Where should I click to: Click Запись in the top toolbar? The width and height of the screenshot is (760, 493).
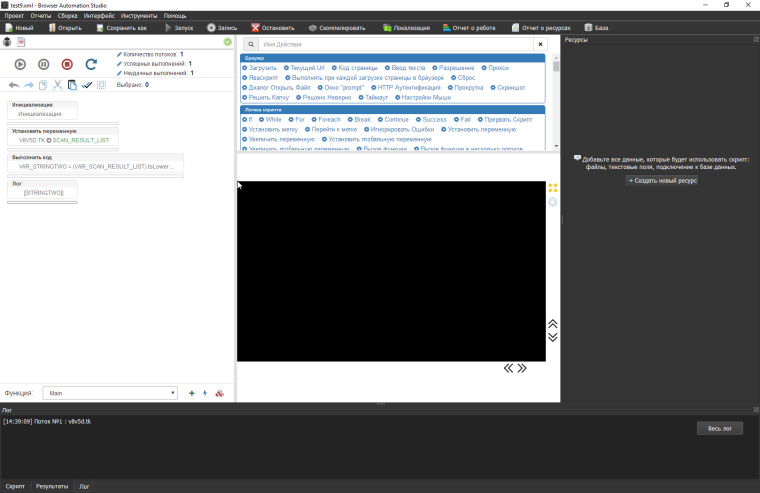[x=222, y=28]
